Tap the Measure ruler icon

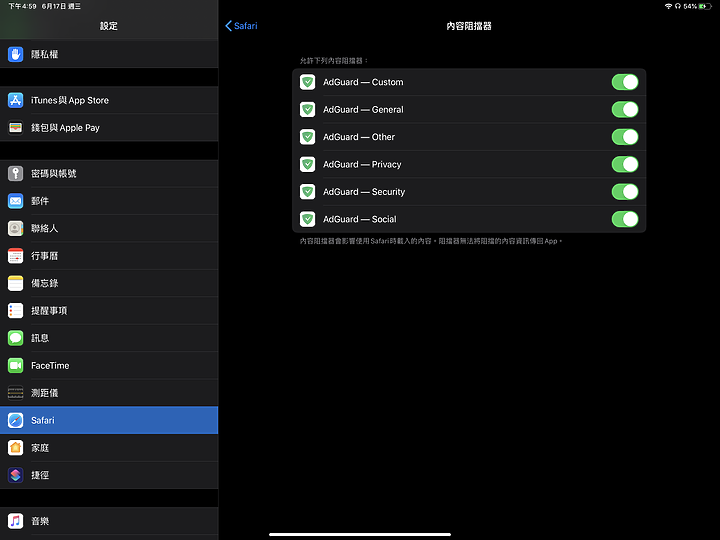[x=16, y=393]
